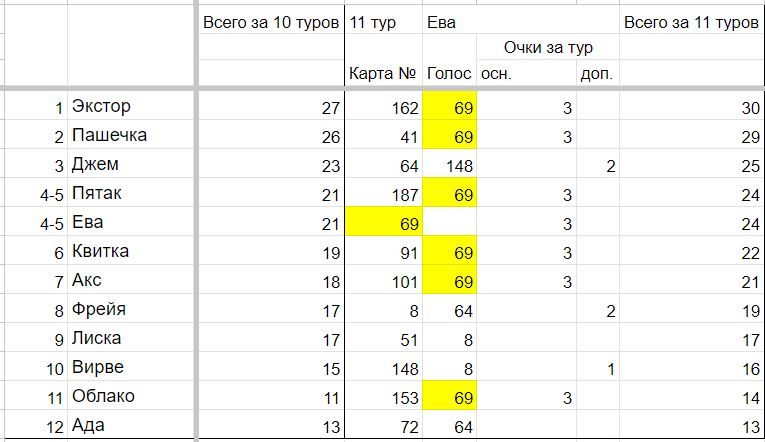Select the доп. subheader cell
This screenshot has height=442, width=765.
pos(598,73)
